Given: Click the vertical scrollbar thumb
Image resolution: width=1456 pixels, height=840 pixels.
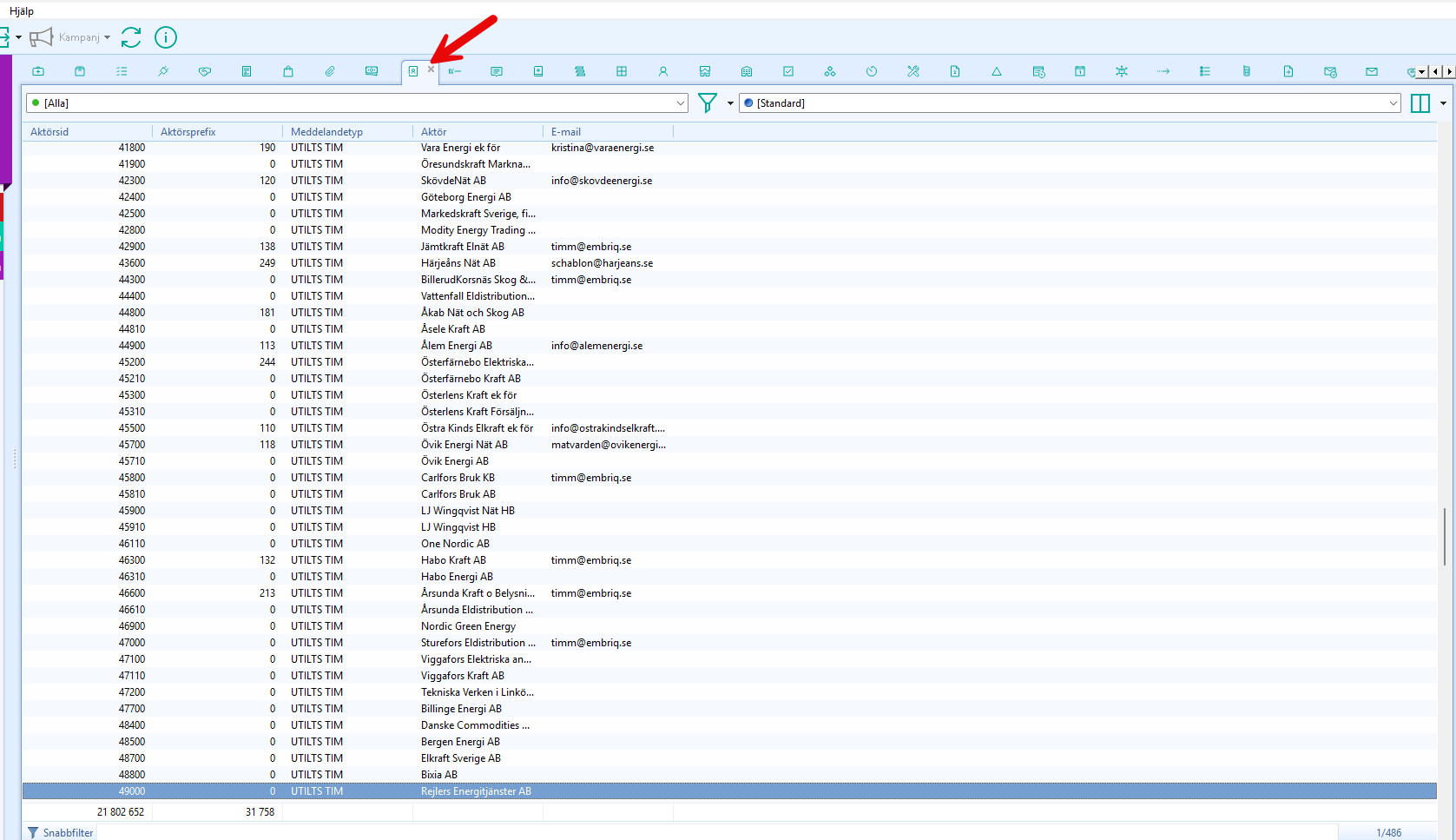Looking at the screenshot, I should click(x=1444, y=536).
